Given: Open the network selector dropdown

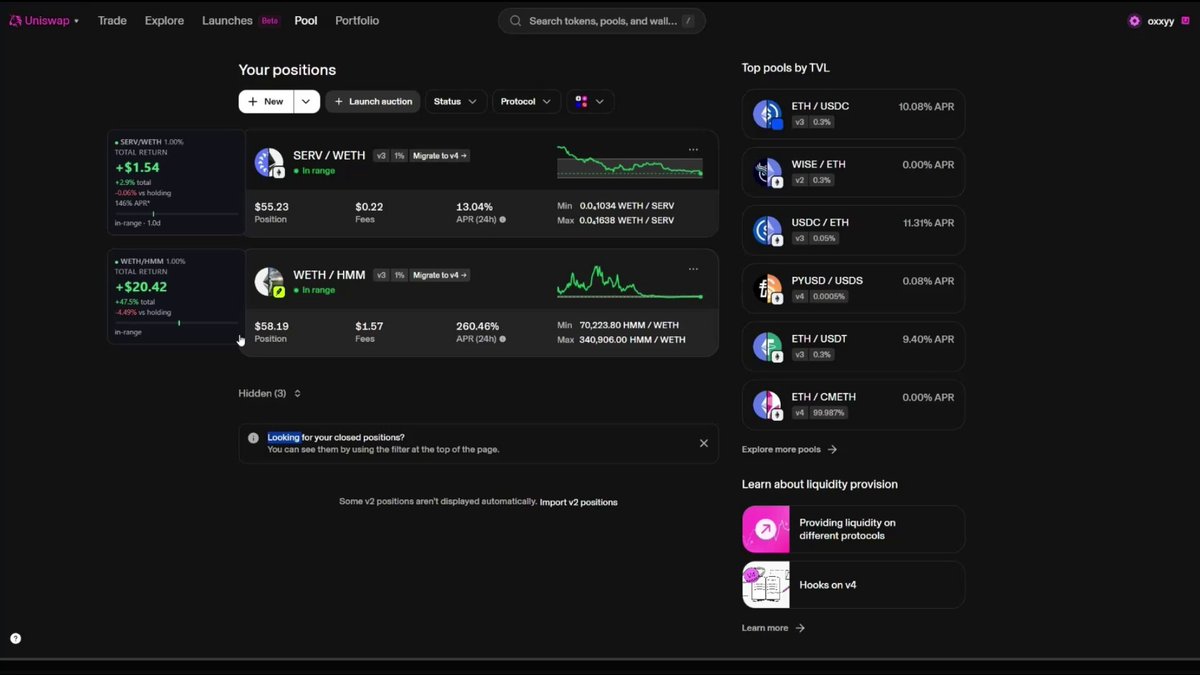Looking at the screenshot, I should 590,101.
